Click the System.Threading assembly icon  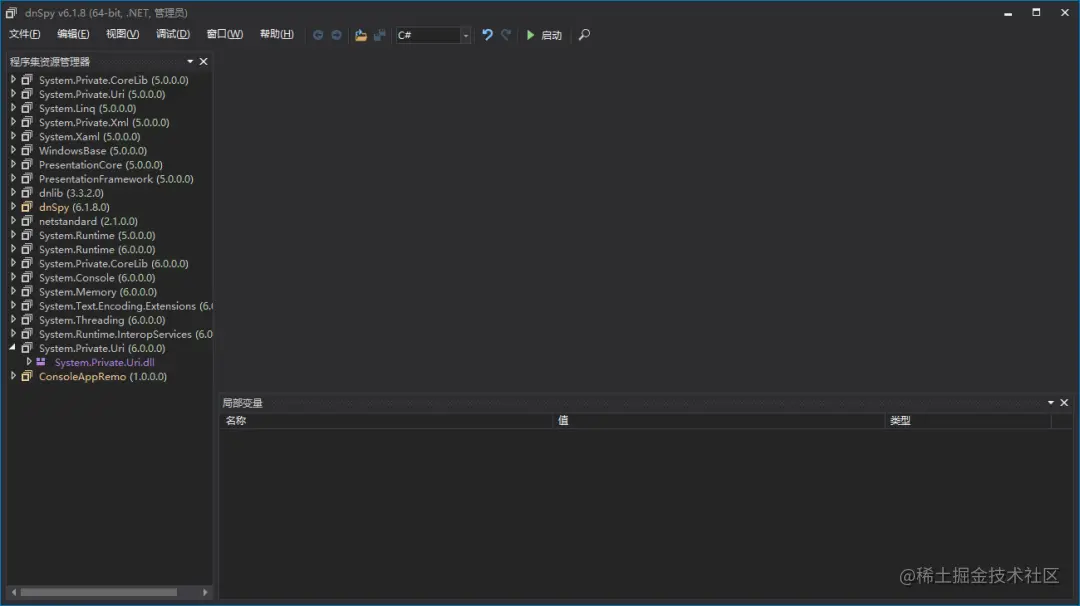coord(27,320)
